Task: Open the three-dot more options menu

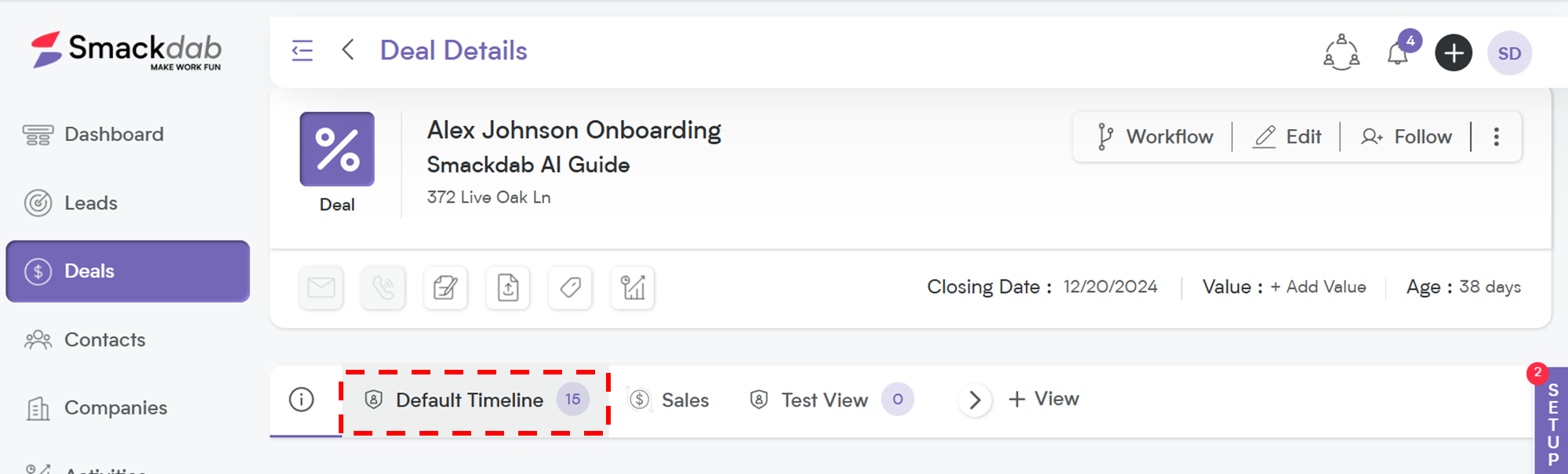Action: [x=1496, y=137]
